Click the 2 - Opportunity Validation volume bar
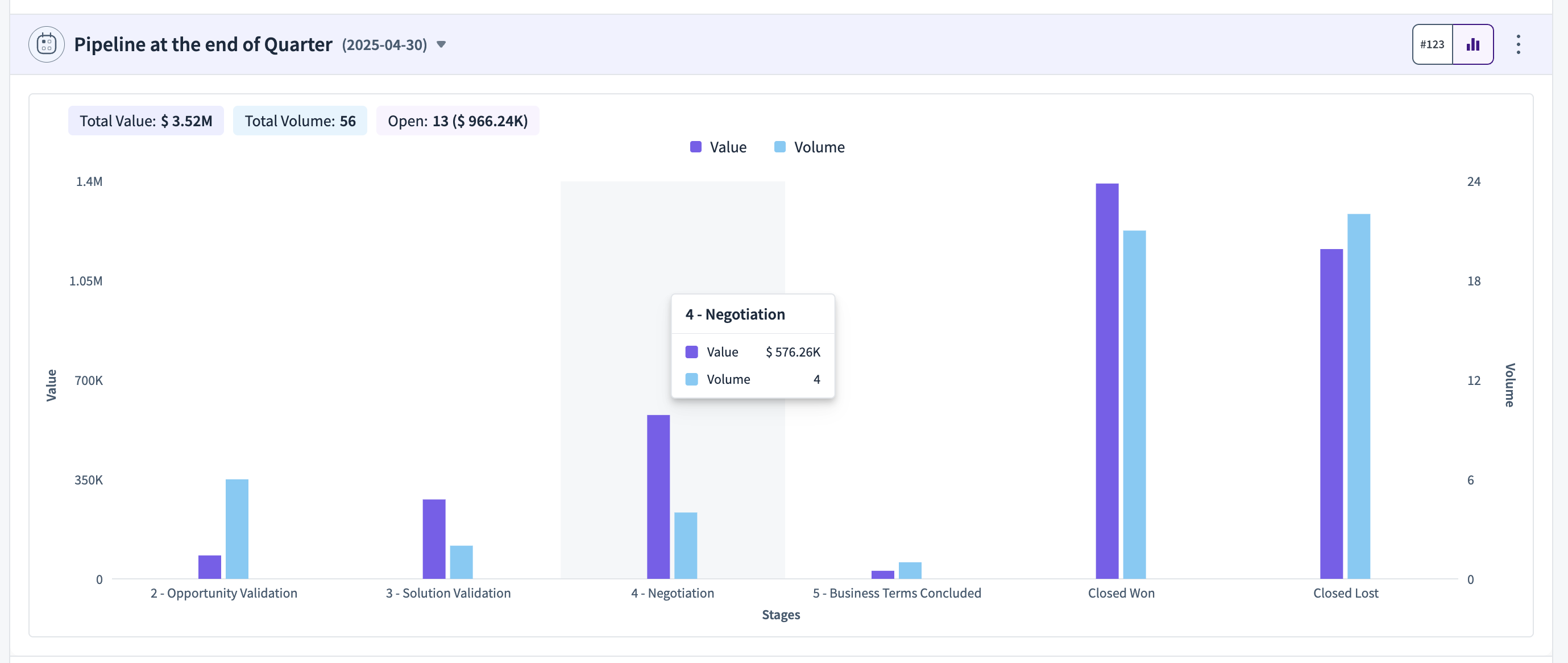This screenshot has height=663, width=1568. coord(237,529)
